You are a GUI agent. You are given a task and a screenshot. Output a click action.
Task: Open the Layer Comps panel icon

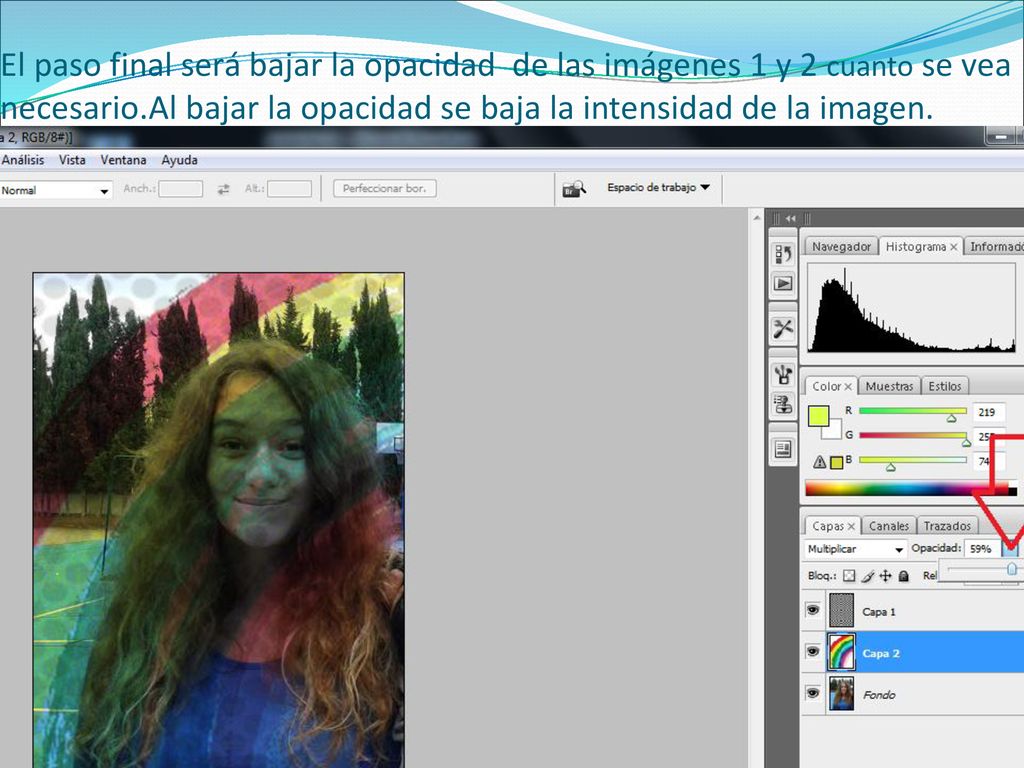(x=783, y=449)
